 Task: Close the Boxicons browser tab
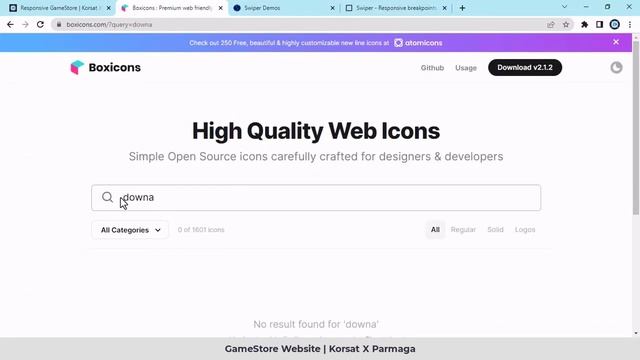220,8
